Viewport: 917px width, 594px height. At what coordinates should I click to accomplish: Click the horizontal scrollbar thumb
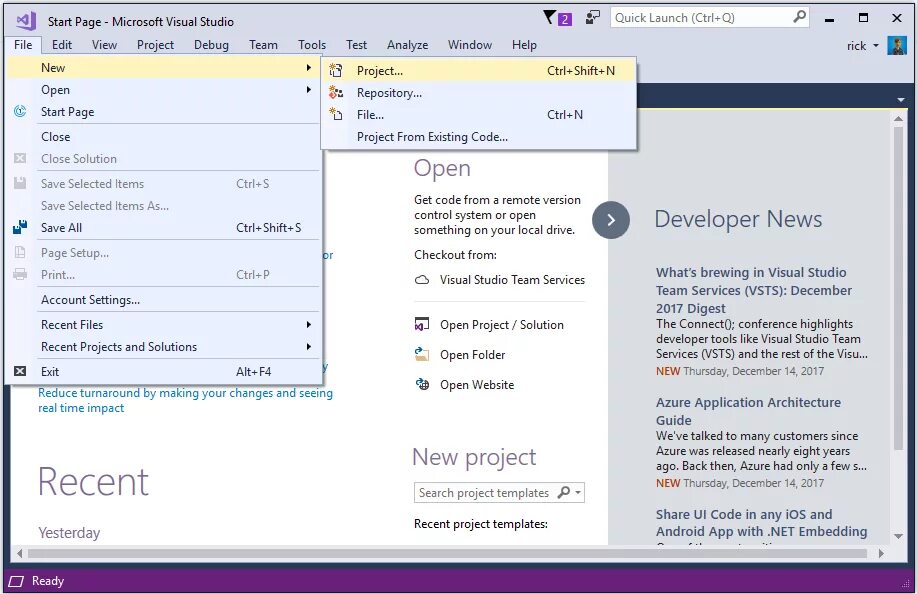[447, 553]
